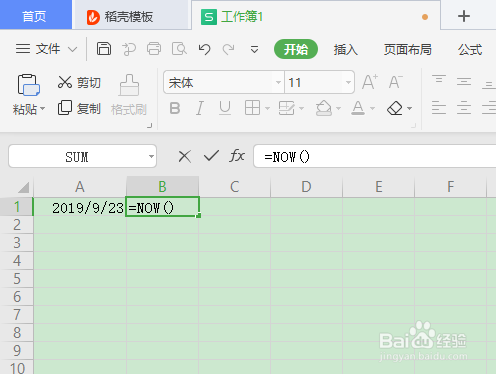Add a new tab with plus button
496x374 pixels.
click(464, 16)
